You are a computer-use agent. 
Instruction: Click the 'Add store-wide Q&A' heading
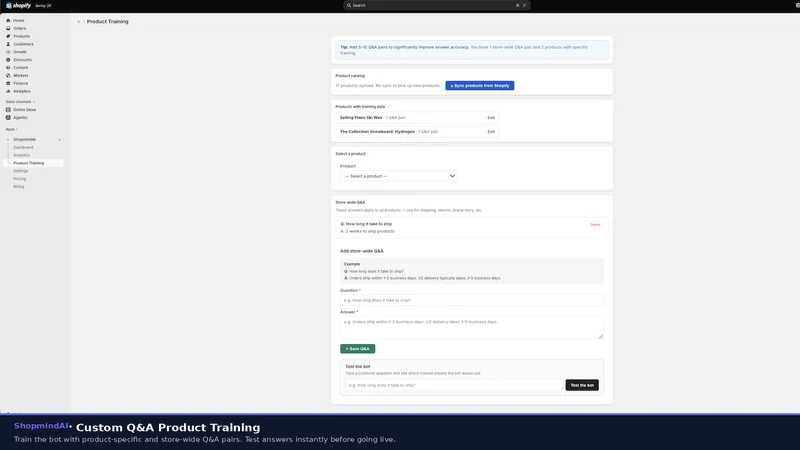tap(362, 251)
